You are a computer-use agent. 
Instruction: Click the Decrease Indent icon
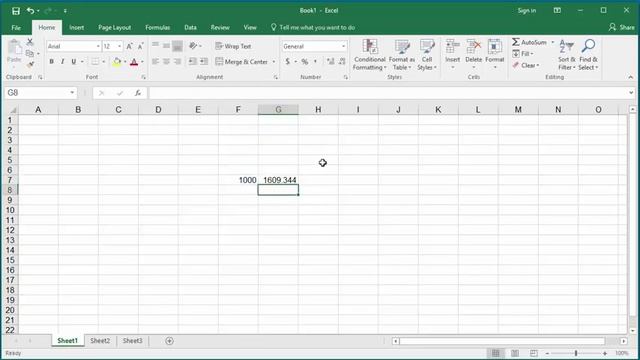(x=192, y=62)
